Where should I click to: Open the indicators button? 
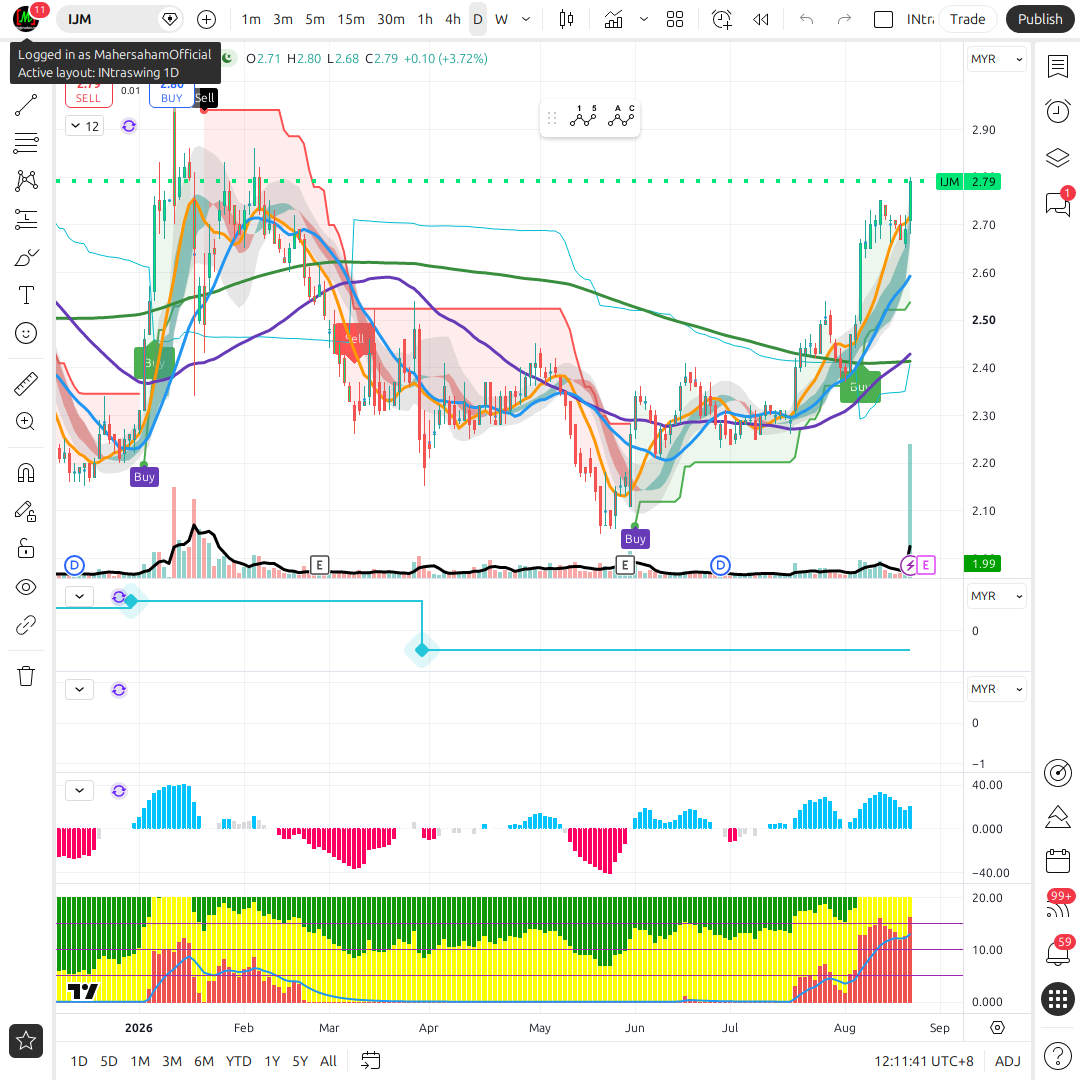613,19
